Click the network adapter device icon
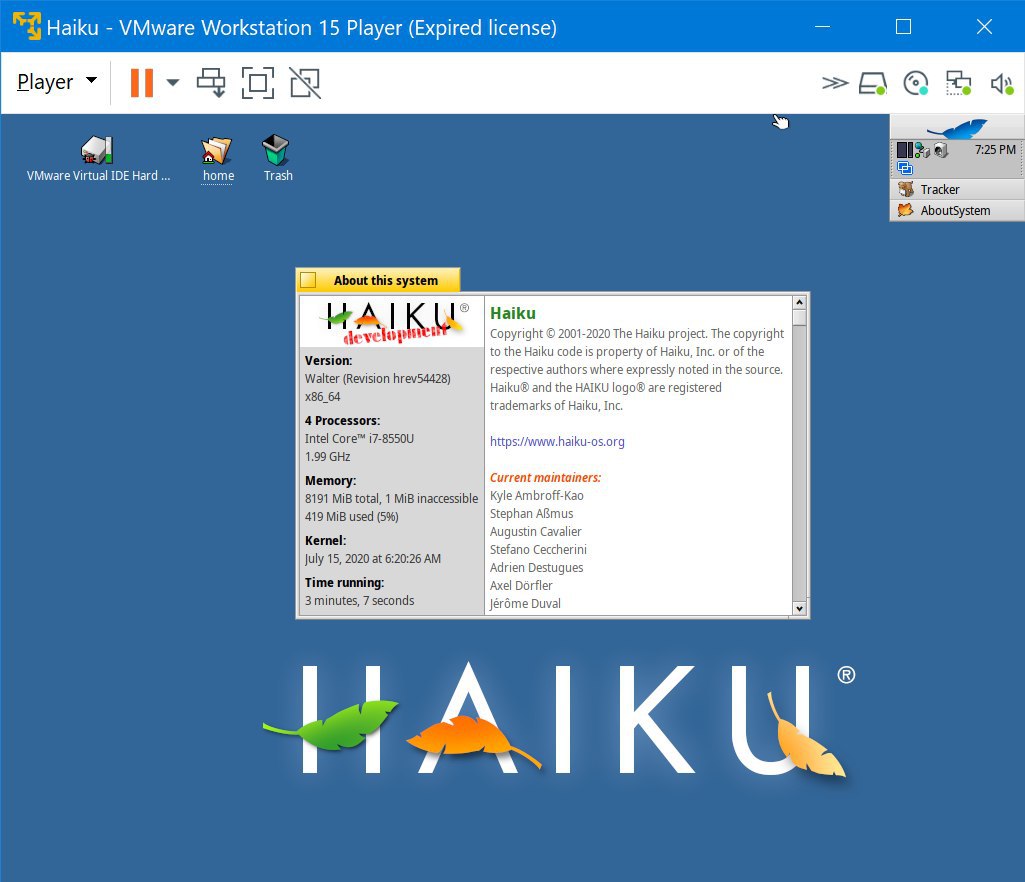1025x882 pixels. click(x=958, y=83)
